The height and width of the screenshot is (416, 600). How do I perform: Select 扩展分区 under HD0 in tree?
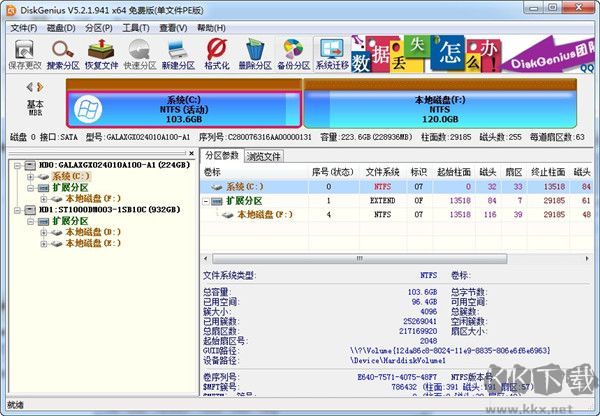coord(70,188)
